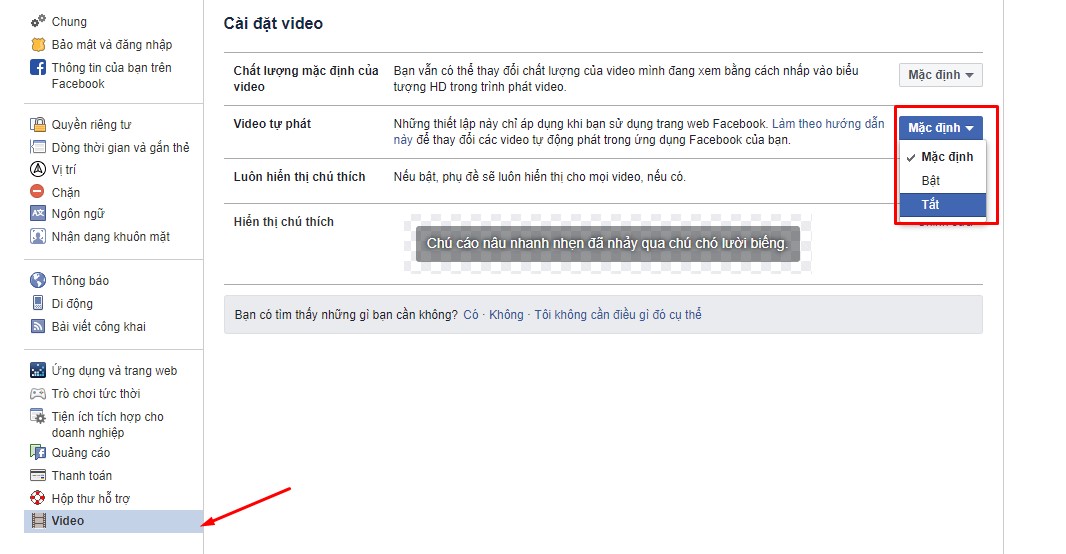Viewport: 1066px width, 554px height.
Task: Click the Video tự phát row label
Action: tap(272, 124)
